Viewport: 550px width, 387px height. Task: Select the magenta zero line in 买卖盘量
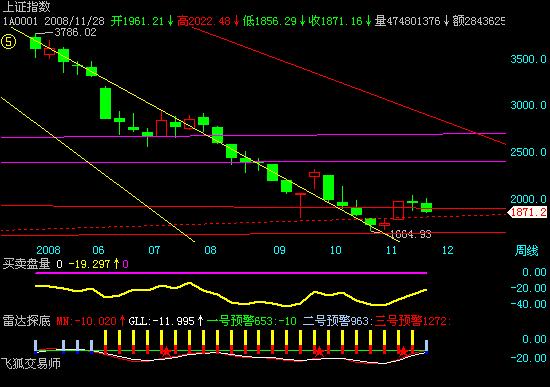[231, 273]
